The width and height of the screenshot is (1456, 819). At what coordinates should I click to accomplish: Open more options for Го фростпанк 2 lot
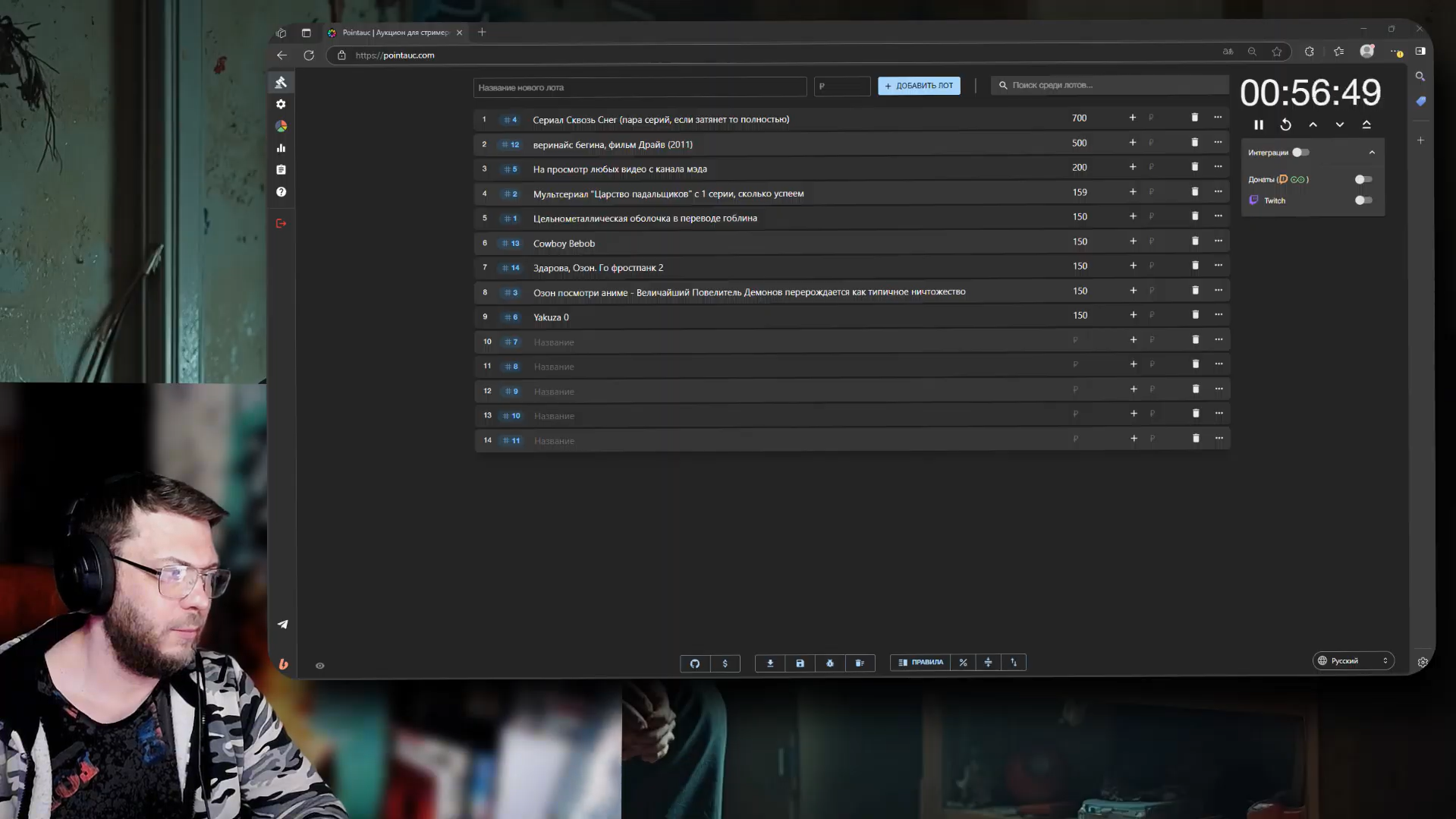click(1218, 266)
